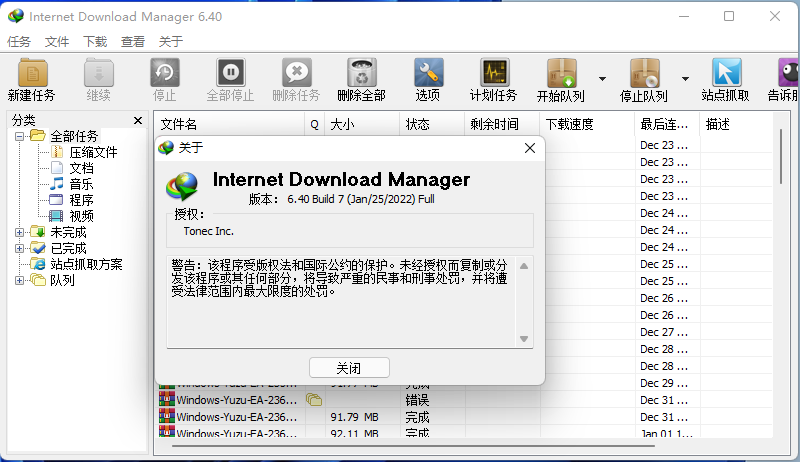Launch 站点抓取 (site grabber) icon
The width and height of the screenshot is (800, 462).
coord(726,72)
